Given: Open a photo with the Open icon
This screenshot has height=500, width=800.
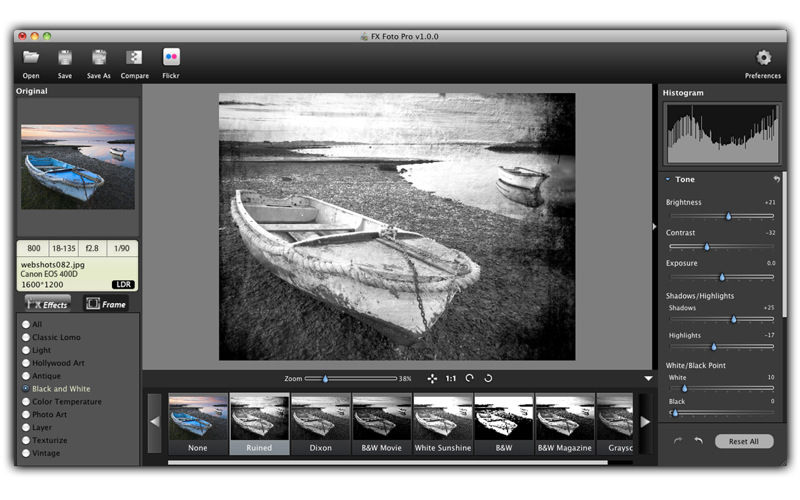Looking at the screenshot, I should coord(31,57).
